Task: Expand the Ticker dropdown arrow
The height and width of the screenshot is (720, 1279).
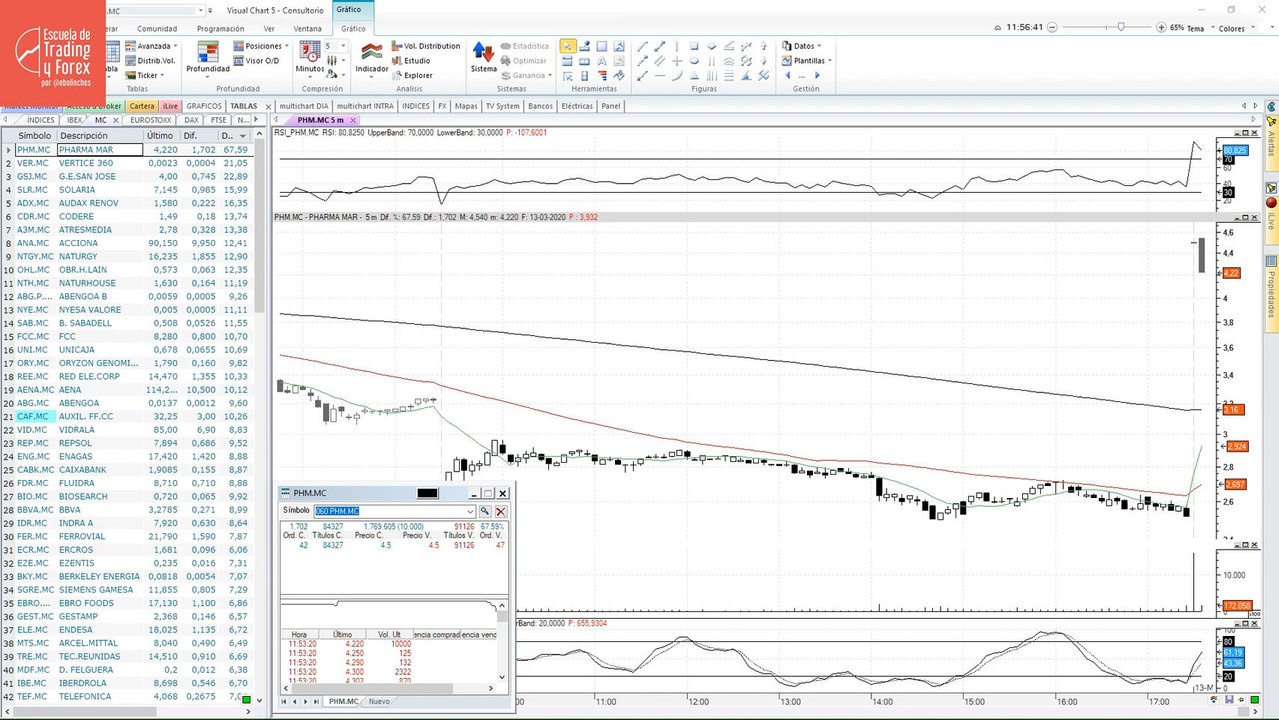Action: tap(162, 75)
